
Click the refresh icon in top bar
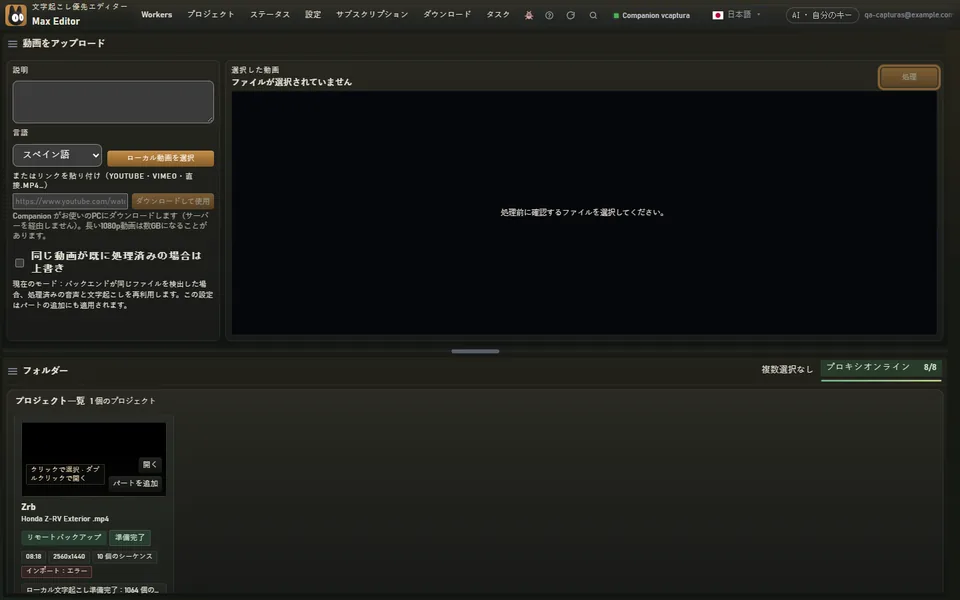click(571, 15)
